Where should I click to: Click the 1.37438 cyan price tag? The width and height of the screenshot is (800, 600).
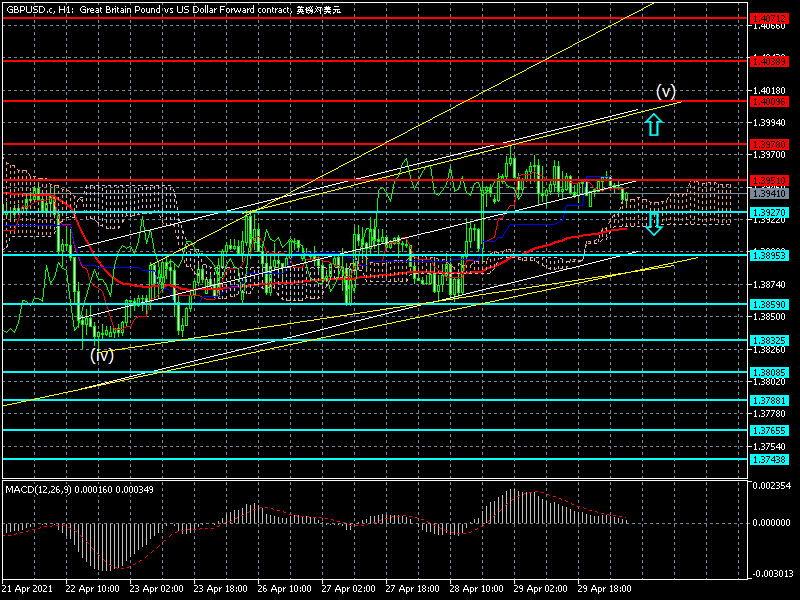pyautogui.click(x=769, y=460)
